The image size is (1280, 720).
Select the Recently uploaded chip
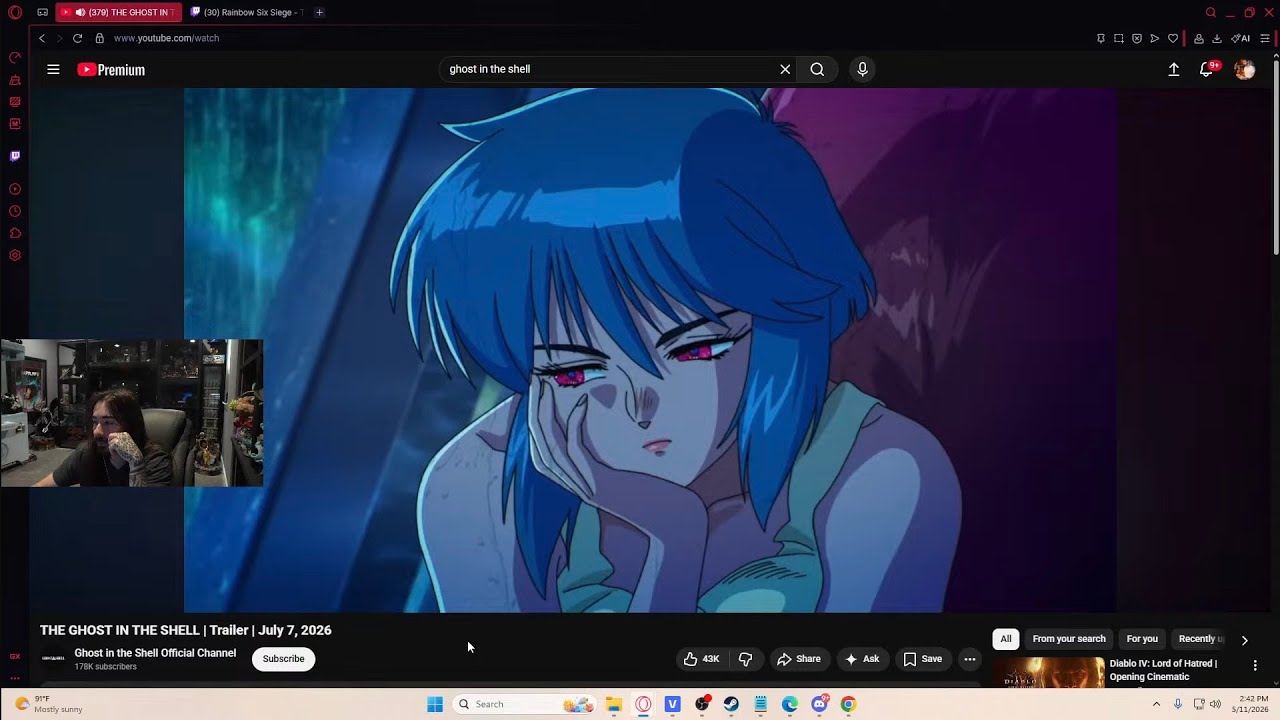pos(1200,639)
